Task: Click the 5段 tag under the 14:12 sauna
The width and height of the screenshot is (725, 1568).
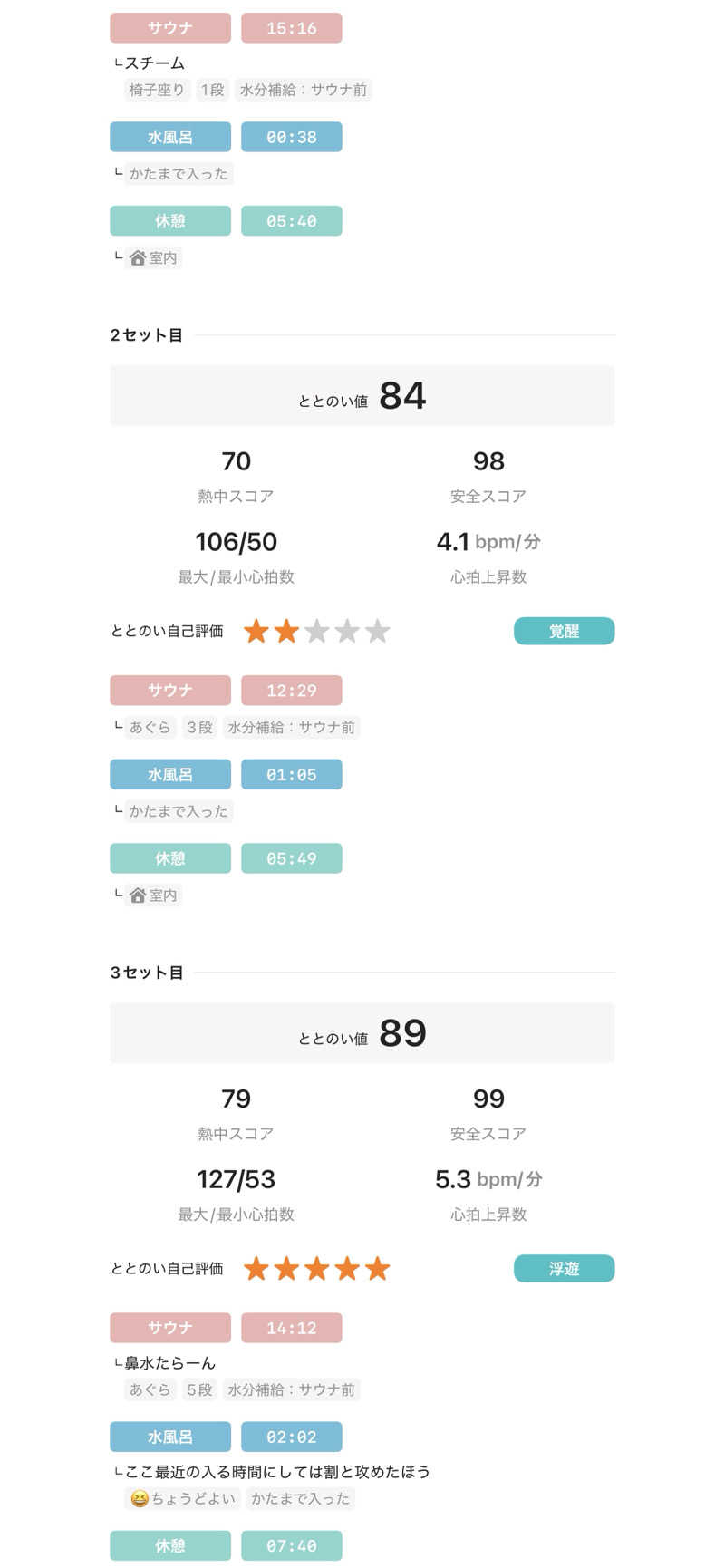Action: click(x=199, y=1389)
